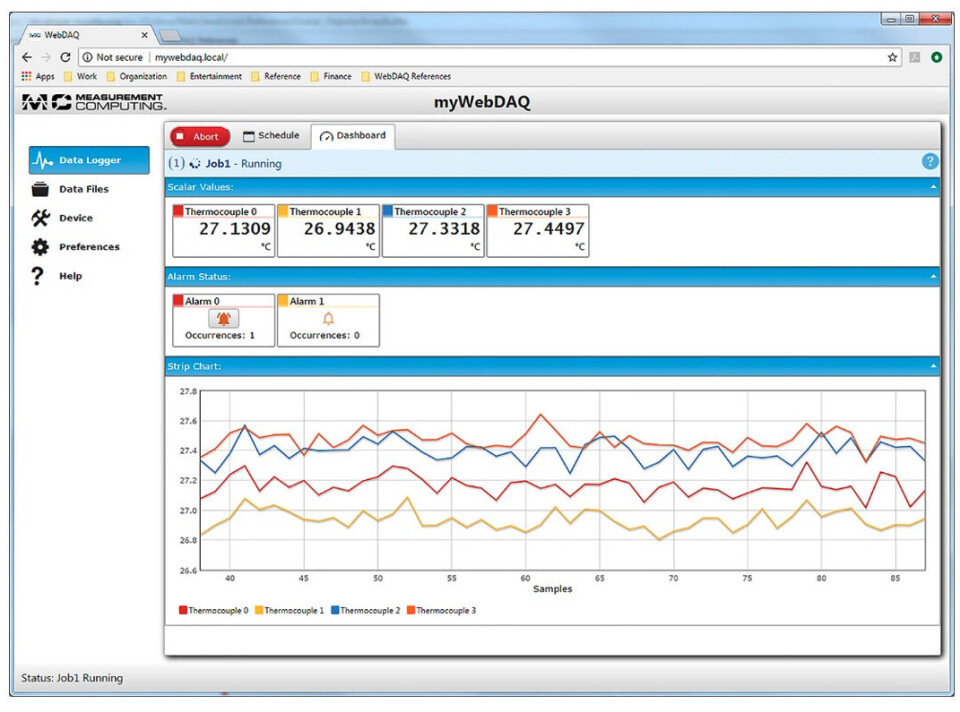Collapse the Alarm Status panel
960x712 pixels.
click(932, 277)
